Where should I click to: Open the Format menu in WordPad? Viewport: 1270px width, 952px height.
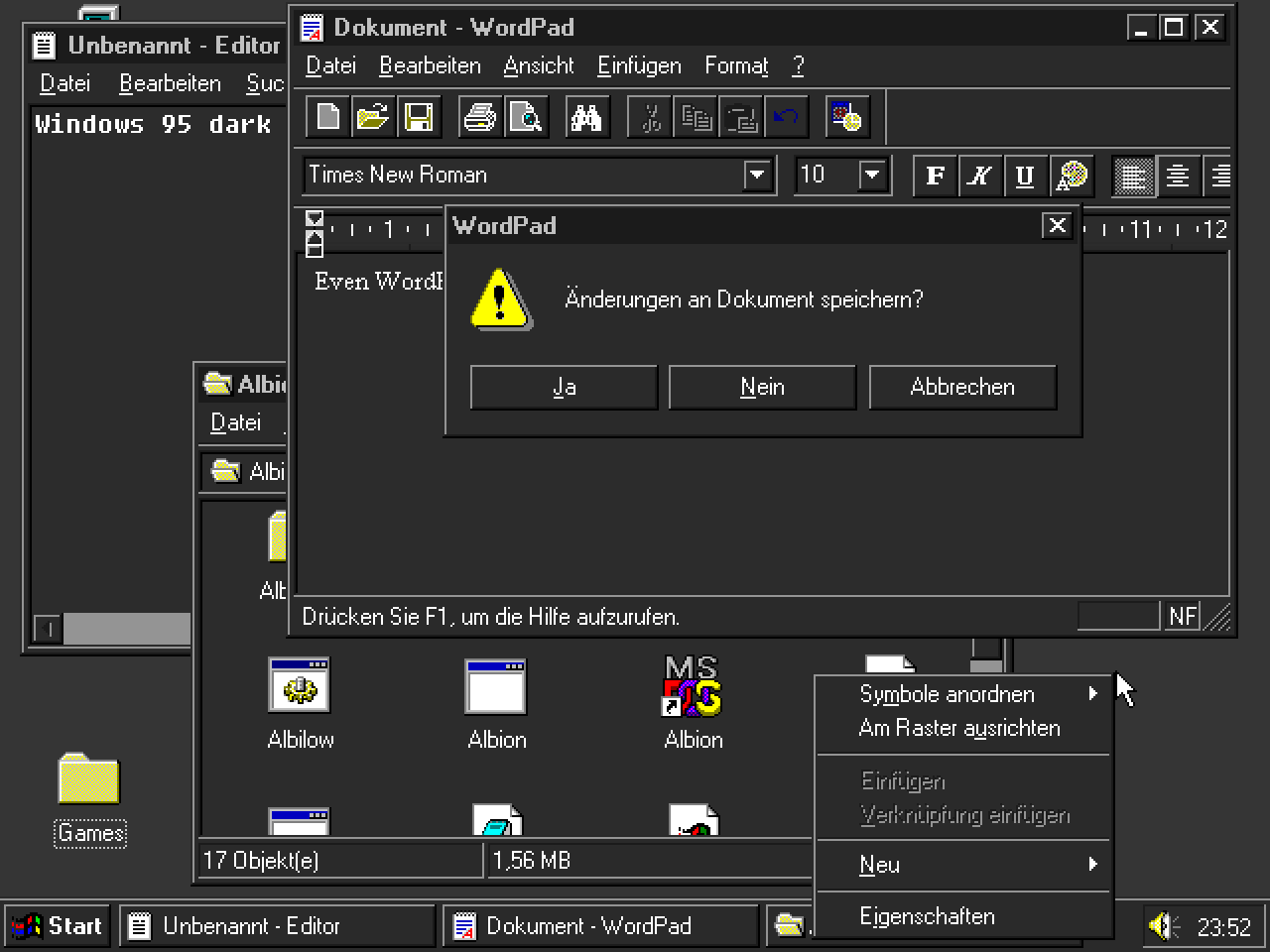[736, 65]
